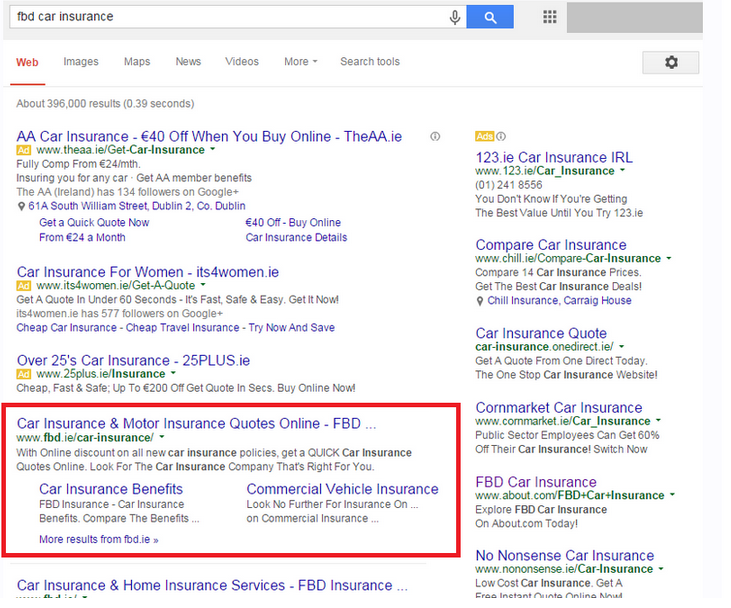731x608 pixels.
Task: Switch to the Images tab
Action: pos(81,62)
